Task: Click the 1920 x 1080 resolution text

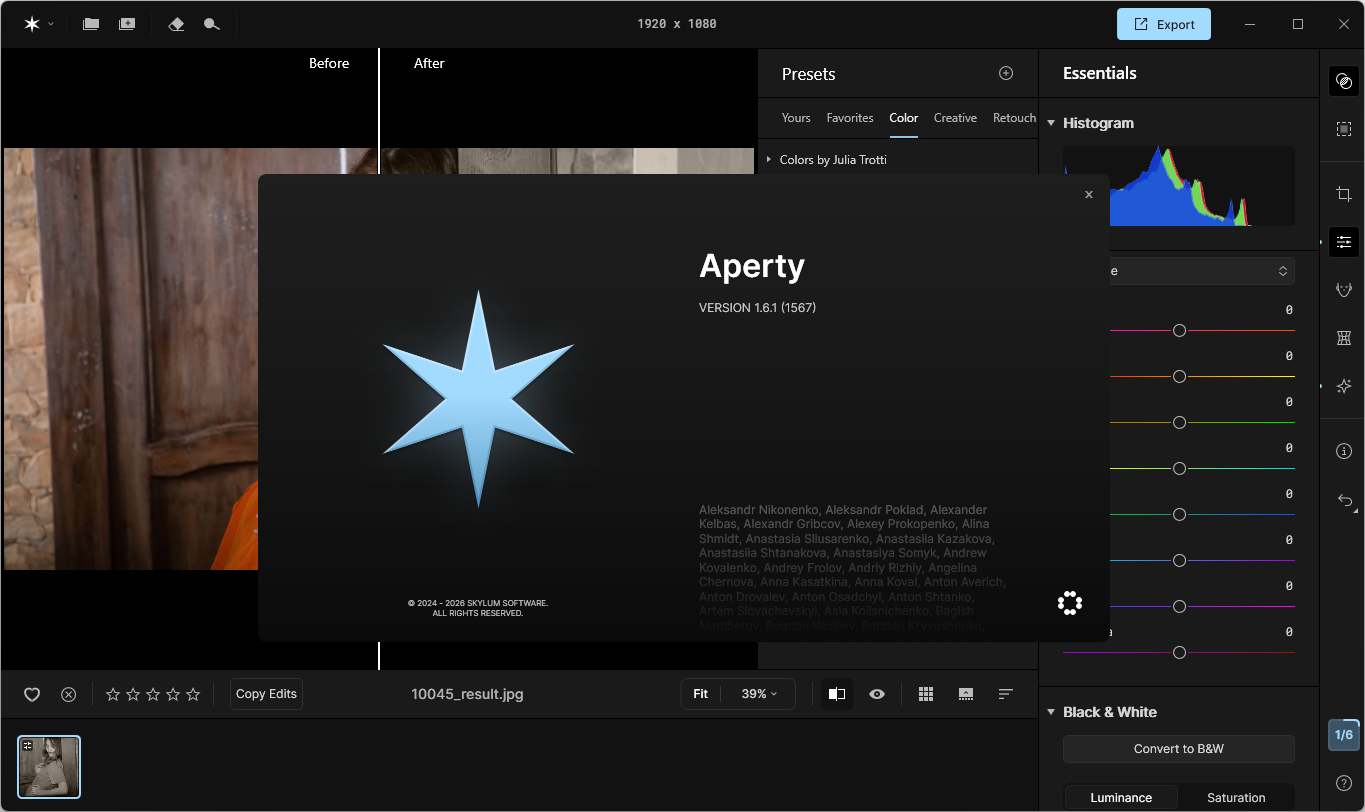Action: 677,24
